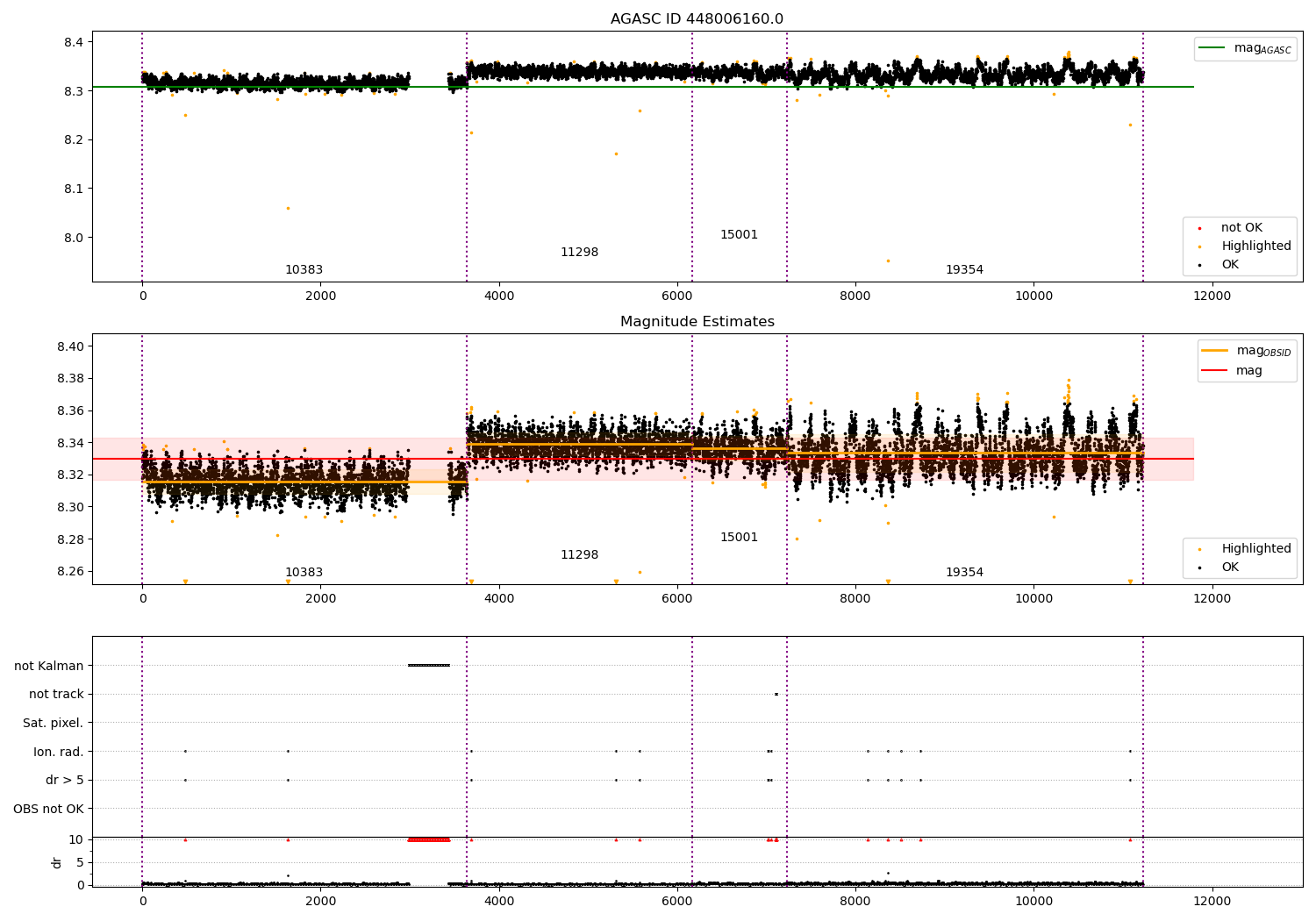Click the title "AGASC ID 448006160.0"
This screenshot has width=1316, height=921.
click(x=697, y=19)
